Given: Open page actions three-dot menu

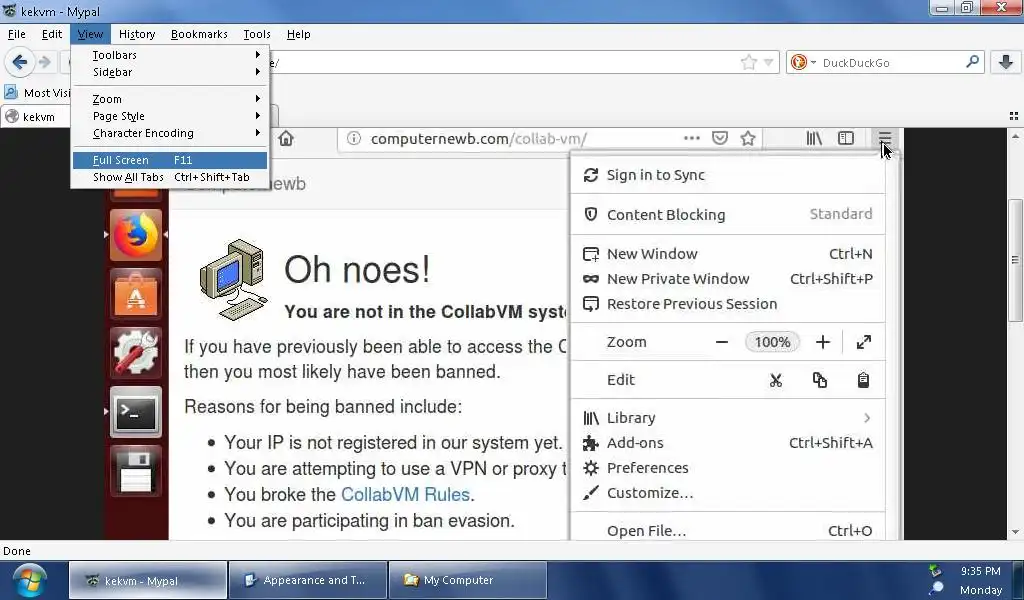Looking at the screenshot, I should click(x=692, y=138).
